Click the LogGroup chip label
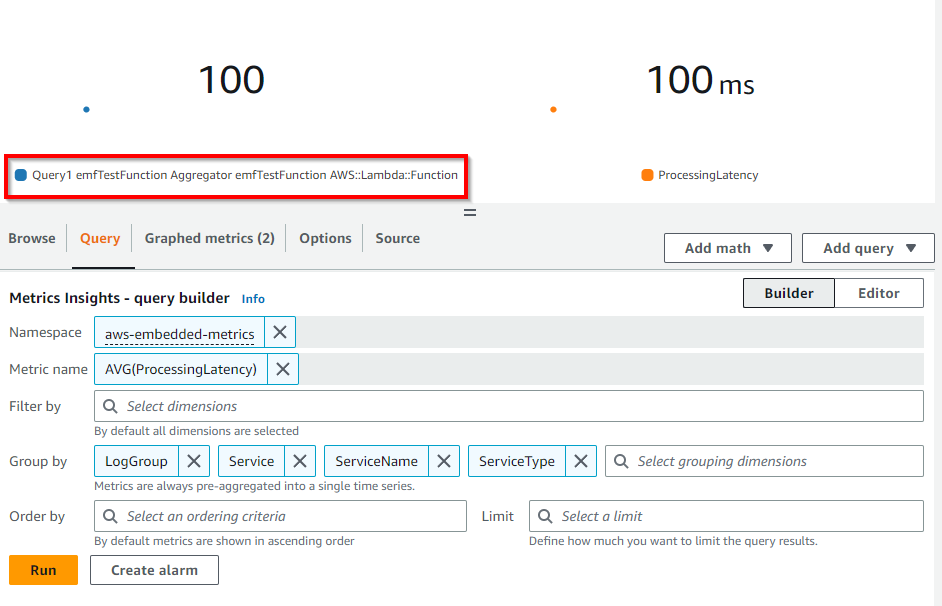This screenshot has height=606, width=942. 136,461
